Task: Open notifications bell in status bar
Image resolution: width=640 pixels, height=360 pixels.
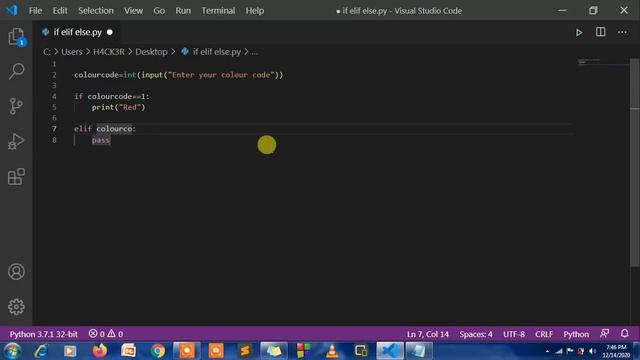Action: (x=624, y=333)
